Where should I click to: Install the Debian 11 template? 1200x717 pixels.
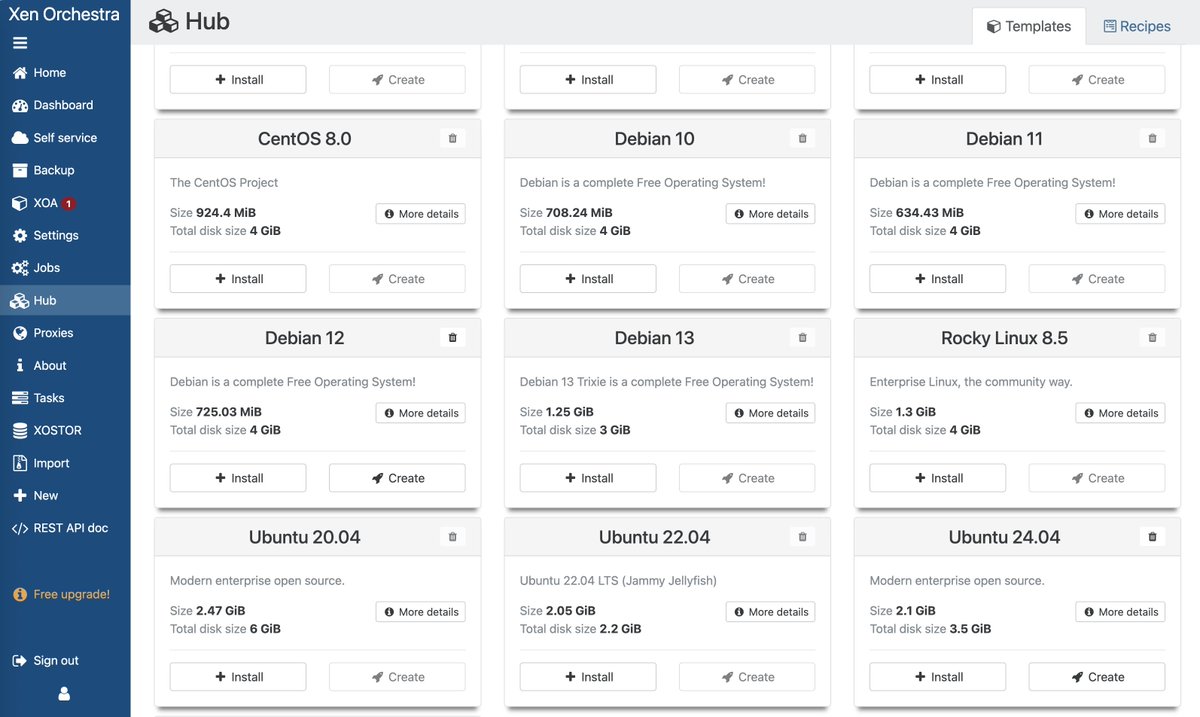click(938, 279)
